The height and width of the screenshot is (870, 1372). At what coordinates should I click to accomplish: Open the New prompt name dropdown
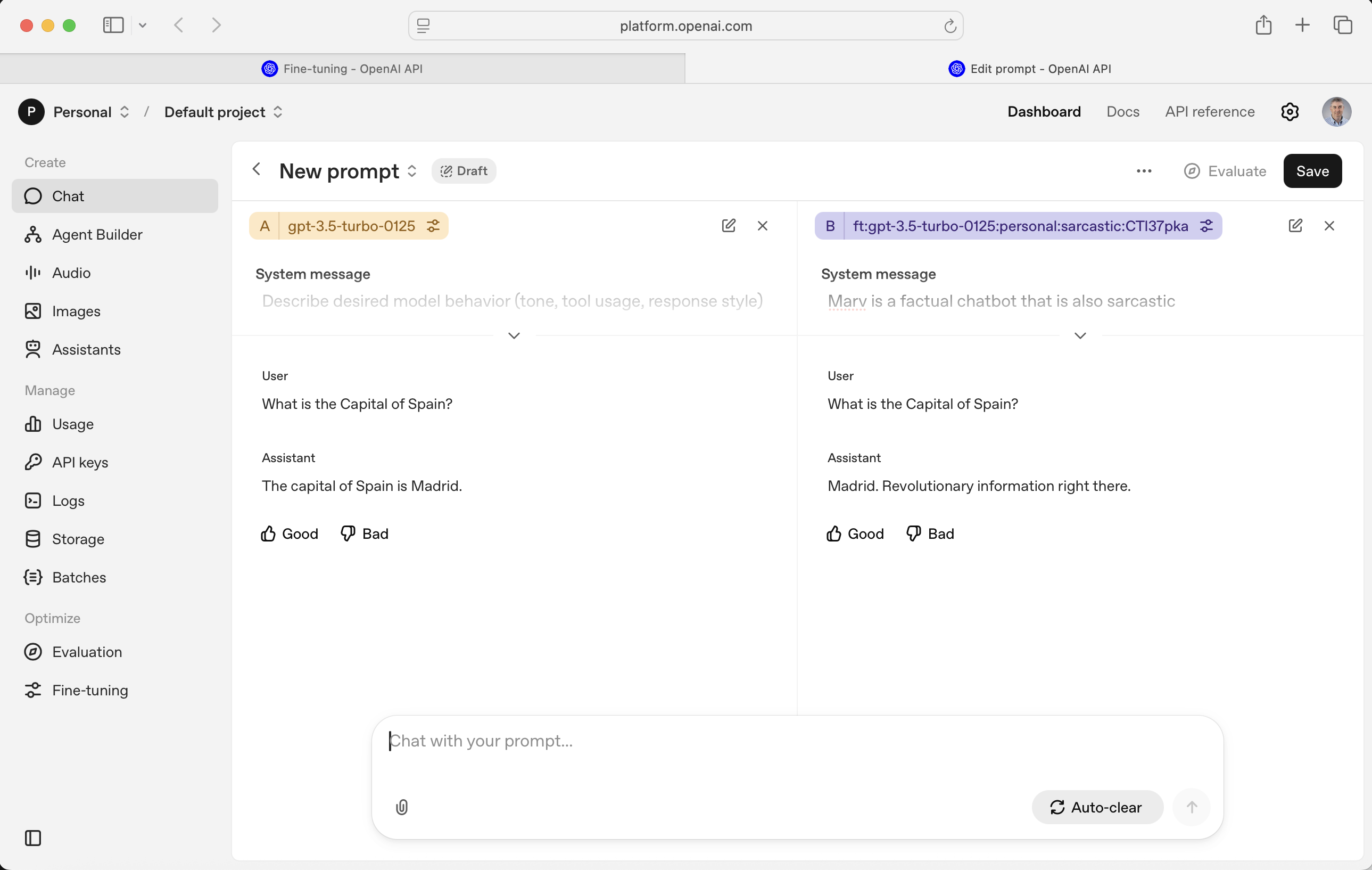(412, 171)
